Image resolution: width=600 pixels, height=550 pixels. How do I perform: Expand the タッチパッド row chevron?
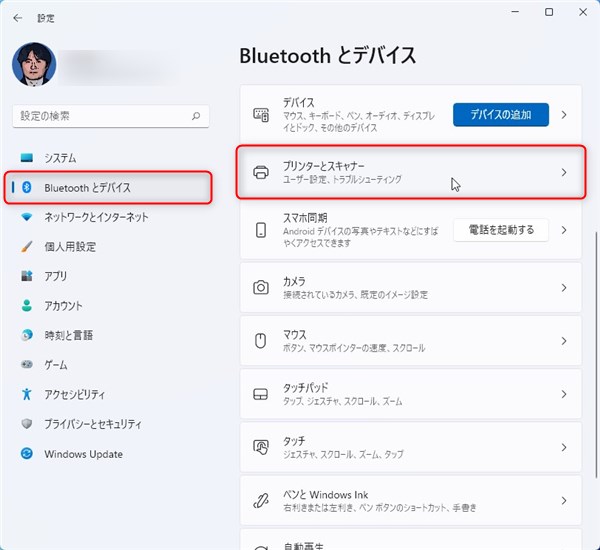point(564,394)
